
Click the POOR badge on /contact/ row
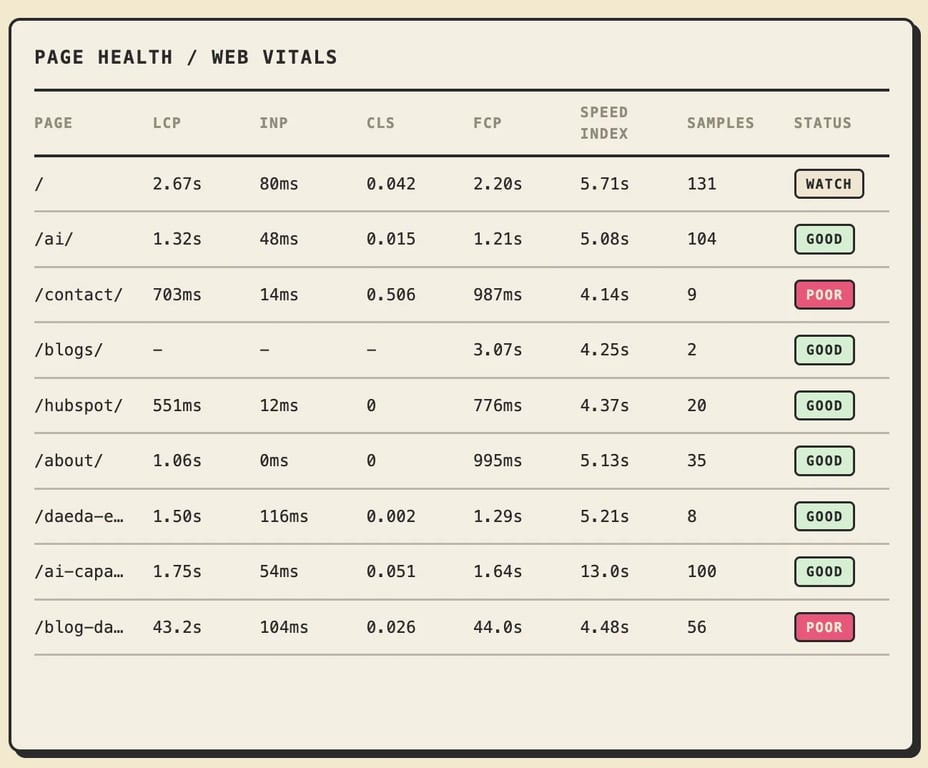pos(824,295)
